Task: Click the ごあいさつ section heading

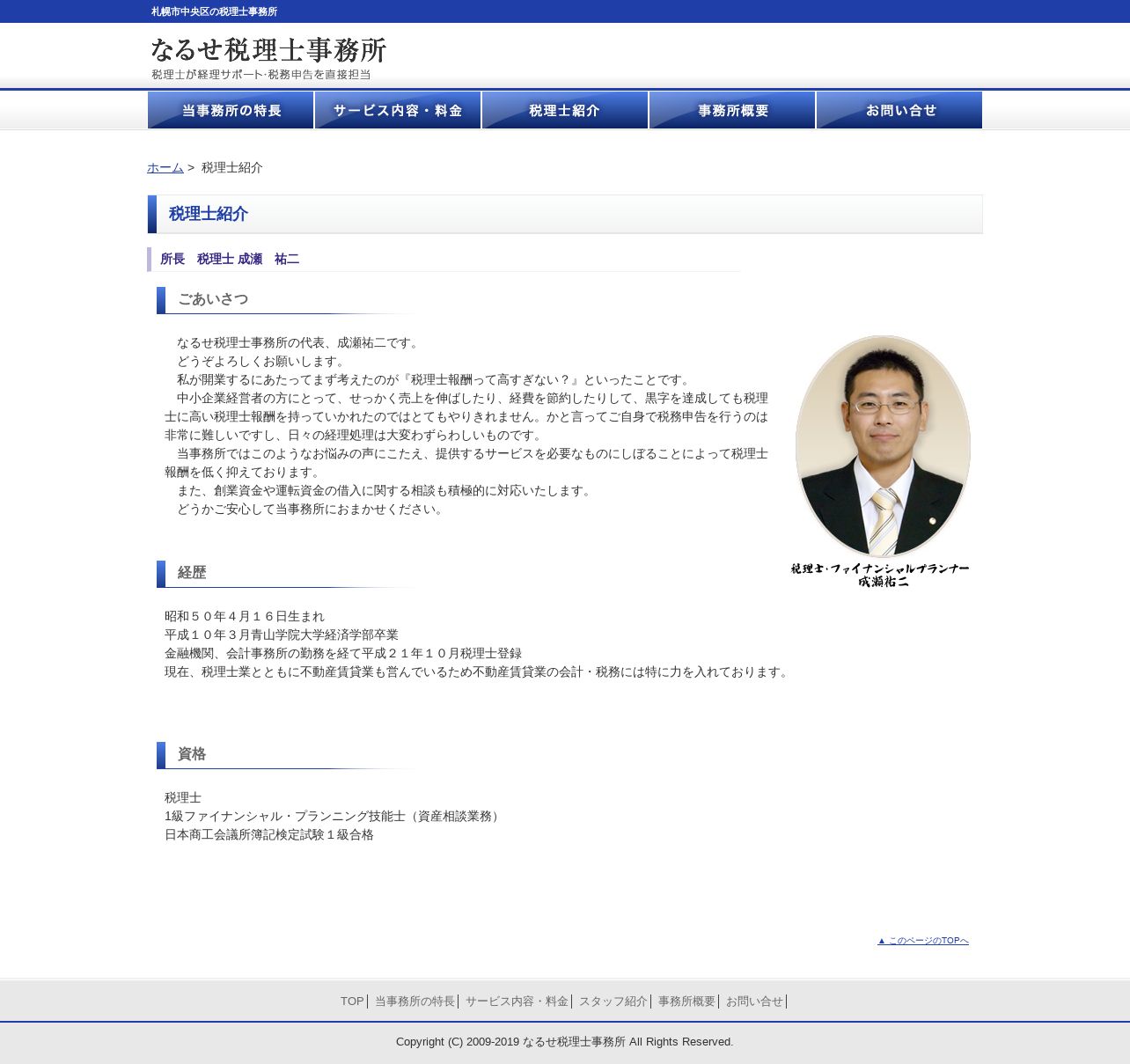Action: click(x=213, y=299)
